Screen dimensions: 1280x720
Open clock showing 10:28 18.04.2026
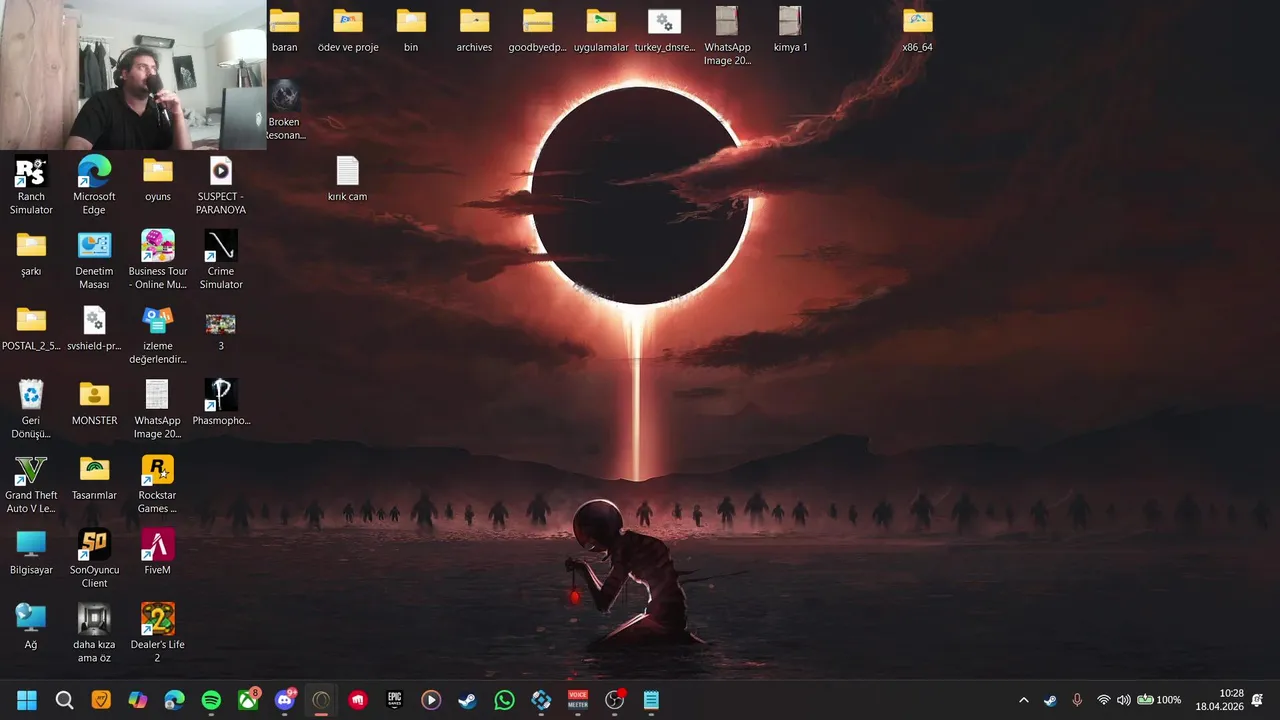click(x=1219, y=700)
